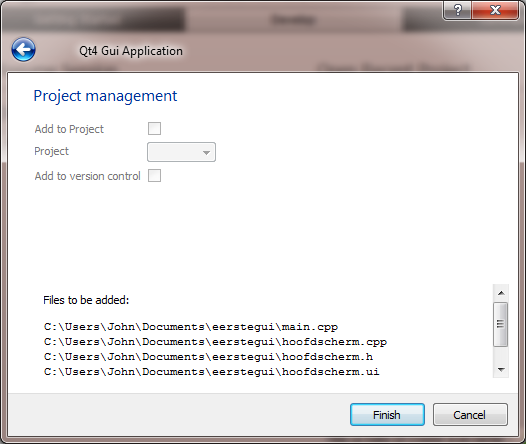The height and width of the screenshot is (444, 526).
Task: Click the Qt4 Gui Application title
Action: click(131, 51)
